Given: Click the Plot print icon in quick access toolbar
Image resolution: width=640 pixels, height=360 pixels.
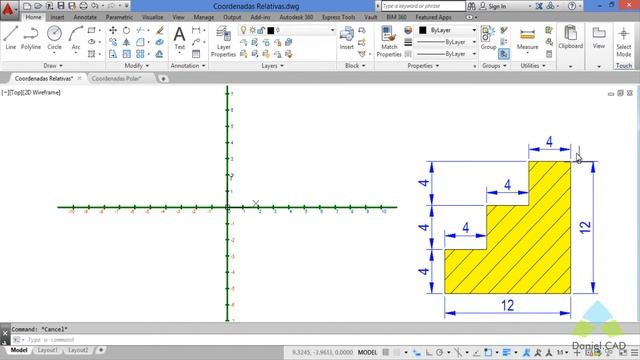Looking at the screenshot, I should [x=83, y=6].
